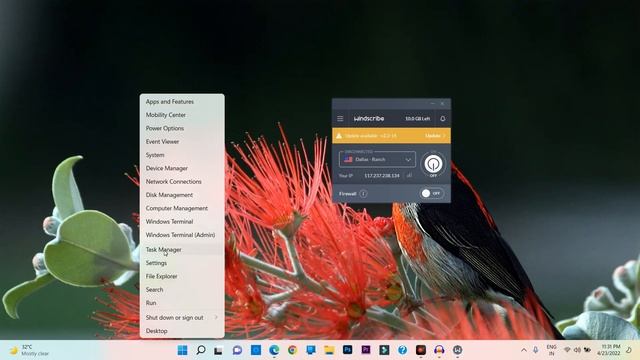Open Network Connections
640x360 pixels.
coord(182,182)
